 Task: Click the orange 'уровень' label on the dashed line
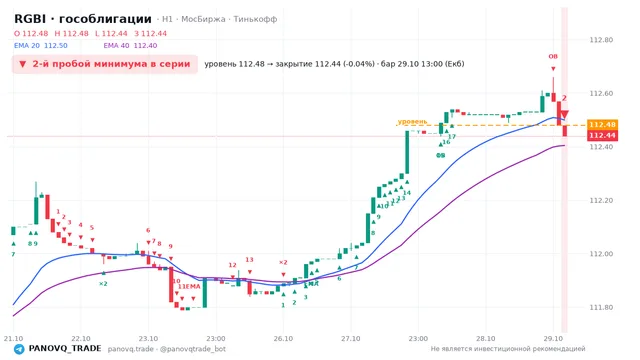coord(413,122)
